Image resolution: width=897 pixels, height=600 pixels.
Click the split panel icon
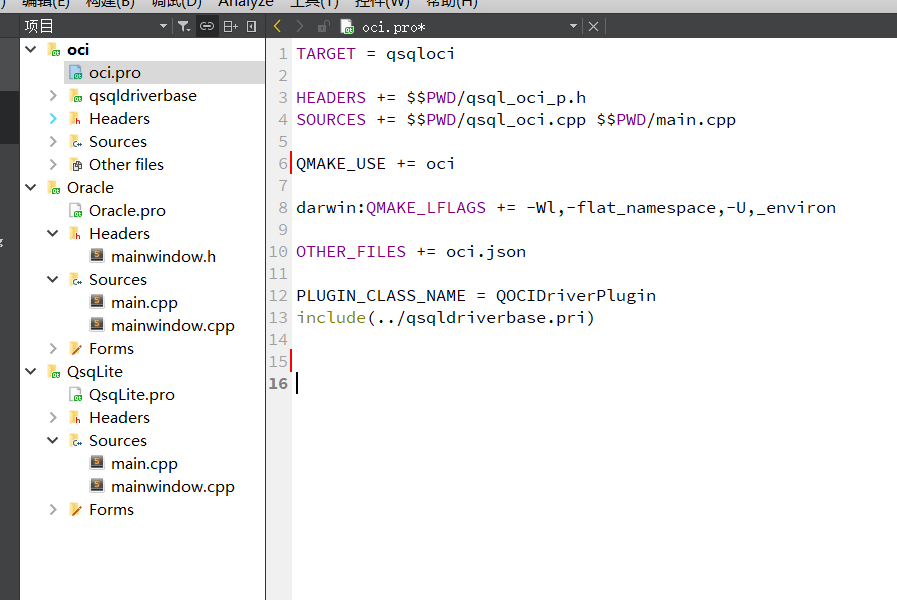(x=230, y=26)
